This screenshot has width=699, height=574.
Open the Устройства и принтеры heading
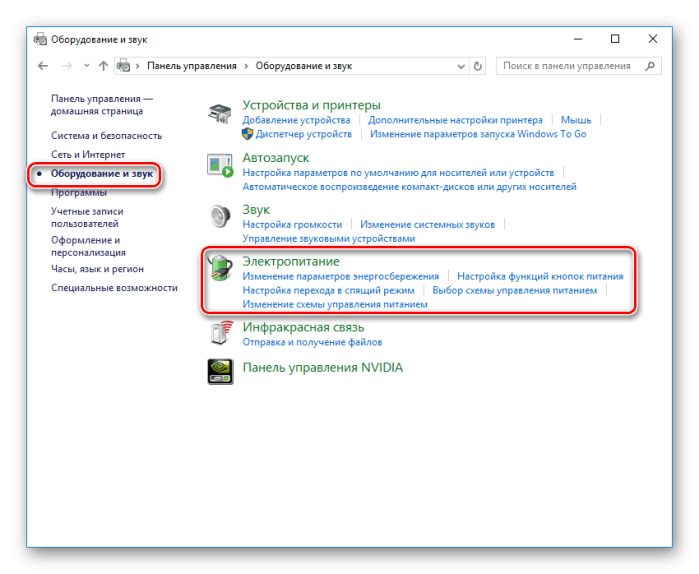(x=311, y=105)
